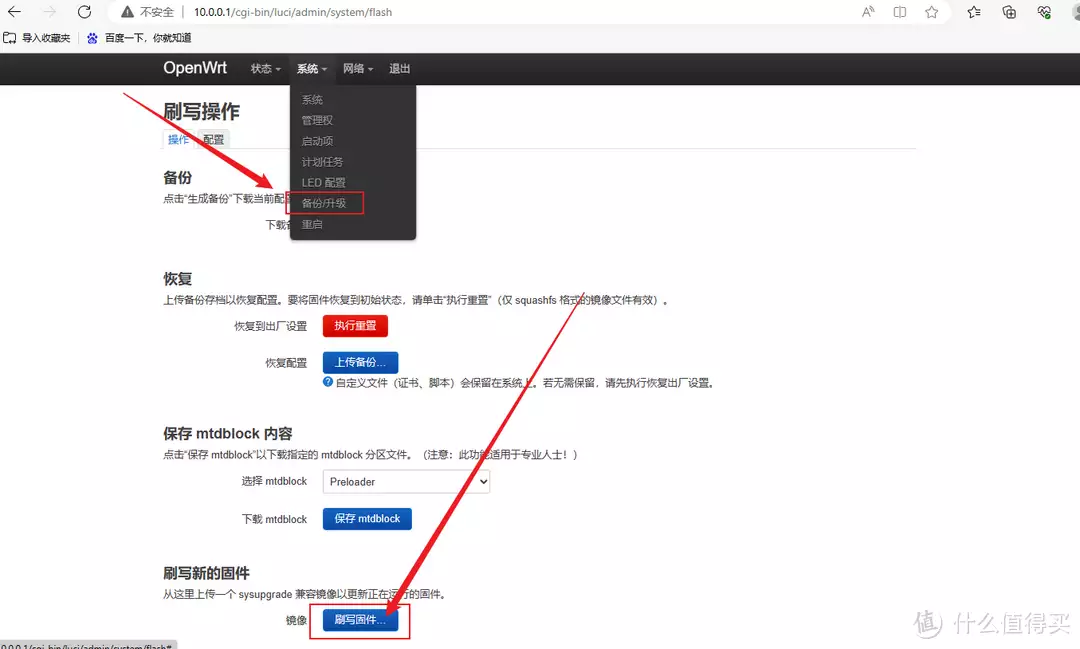
Task: Go back using the browser back arrow
Action: [14, 12]
